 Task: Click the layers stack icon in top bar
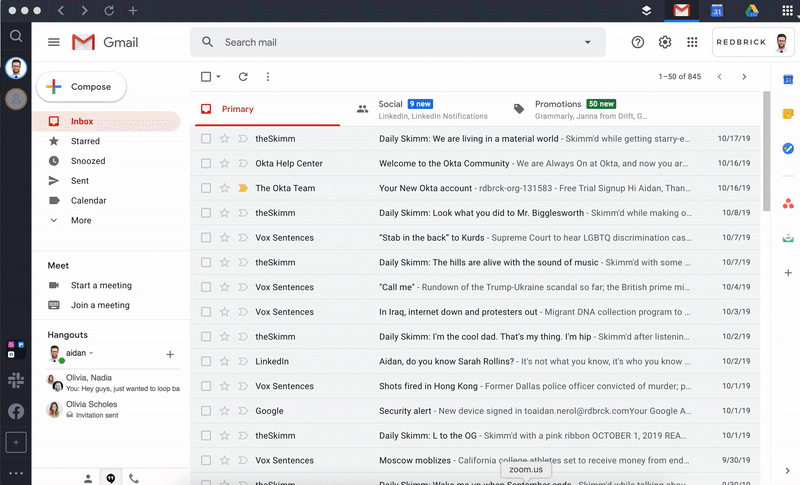click(646, 10)
